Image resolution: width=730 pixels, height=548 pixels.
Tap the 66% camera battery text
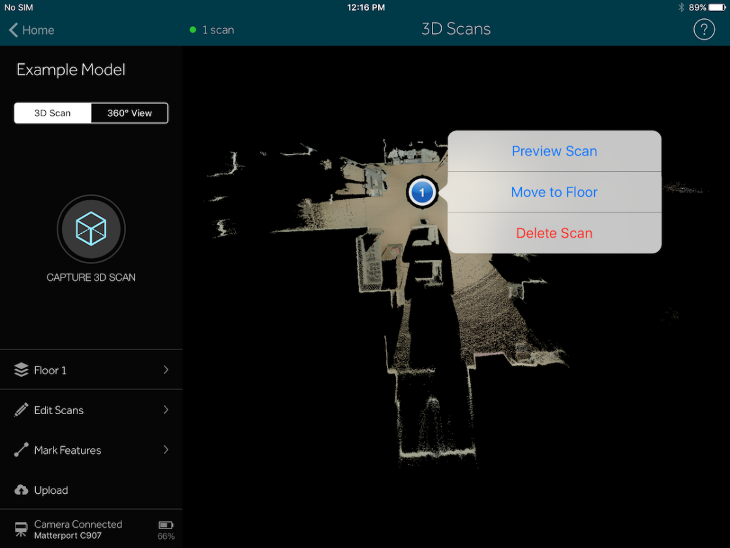[x=166, y=536]
